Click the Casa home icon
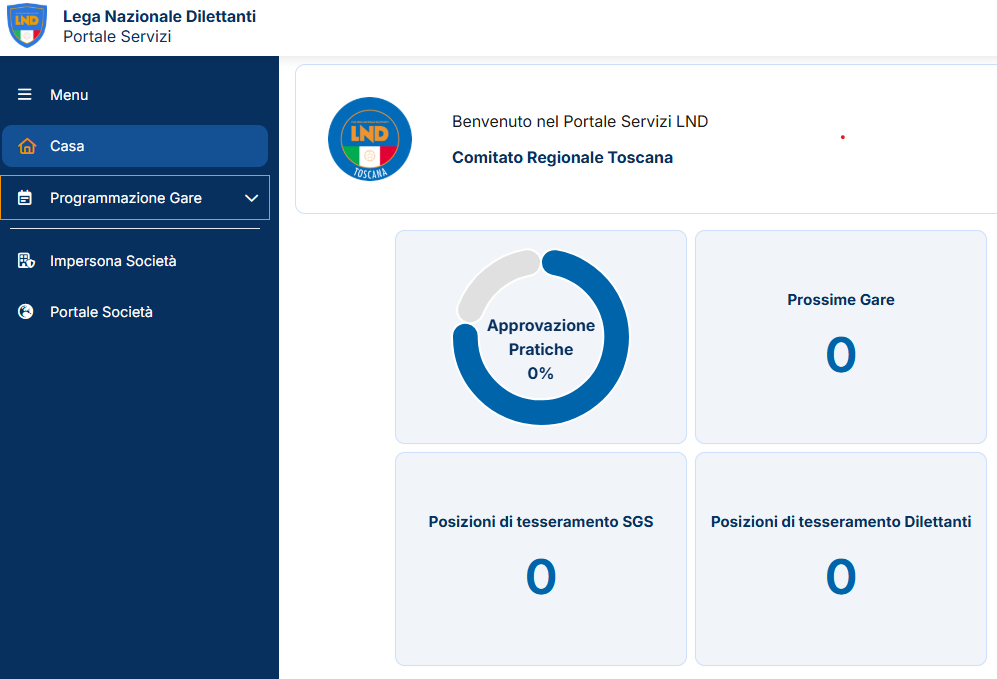This screenshot has width=997, height=679. (x=27, y=146)
